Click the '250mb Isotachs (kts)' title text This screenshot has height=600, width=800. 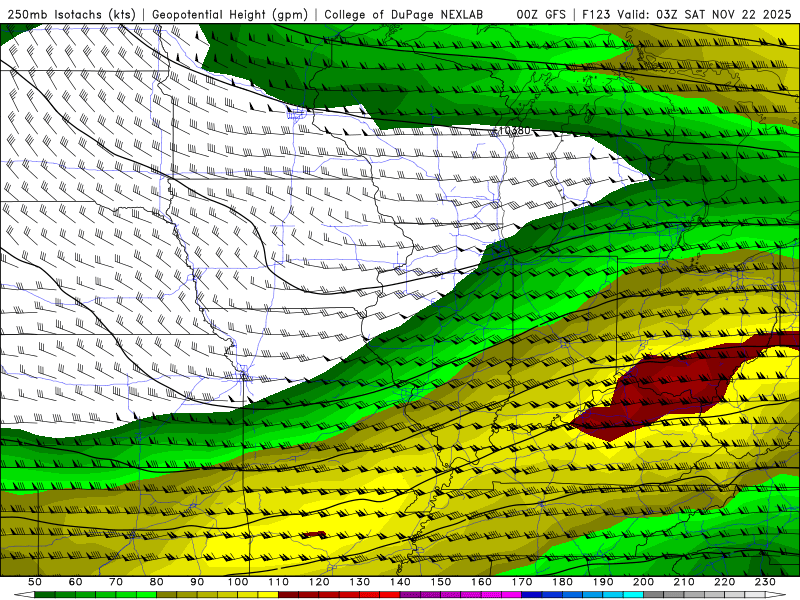[x=72, y=14]
